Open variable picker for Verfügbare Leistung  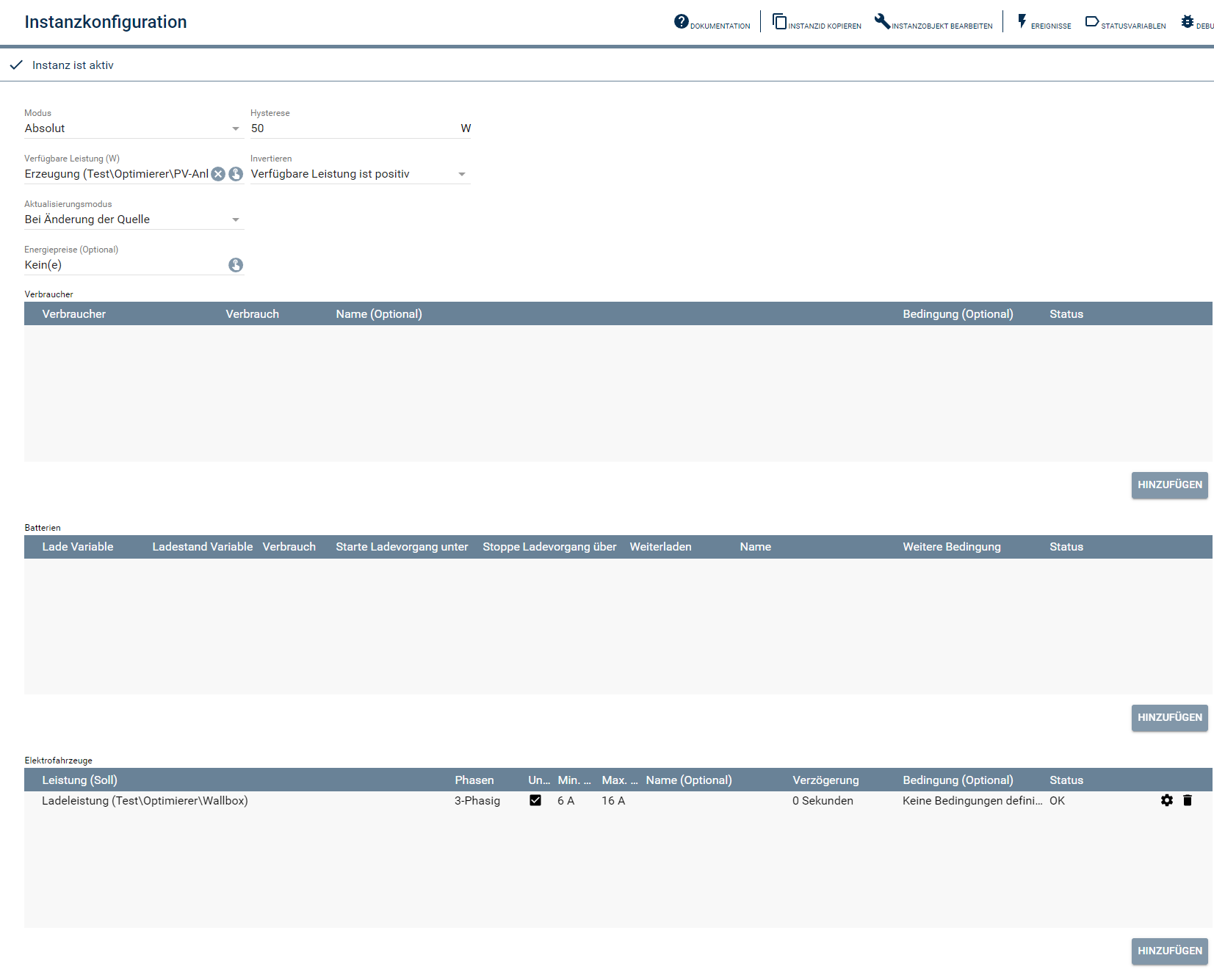point(236,174)
